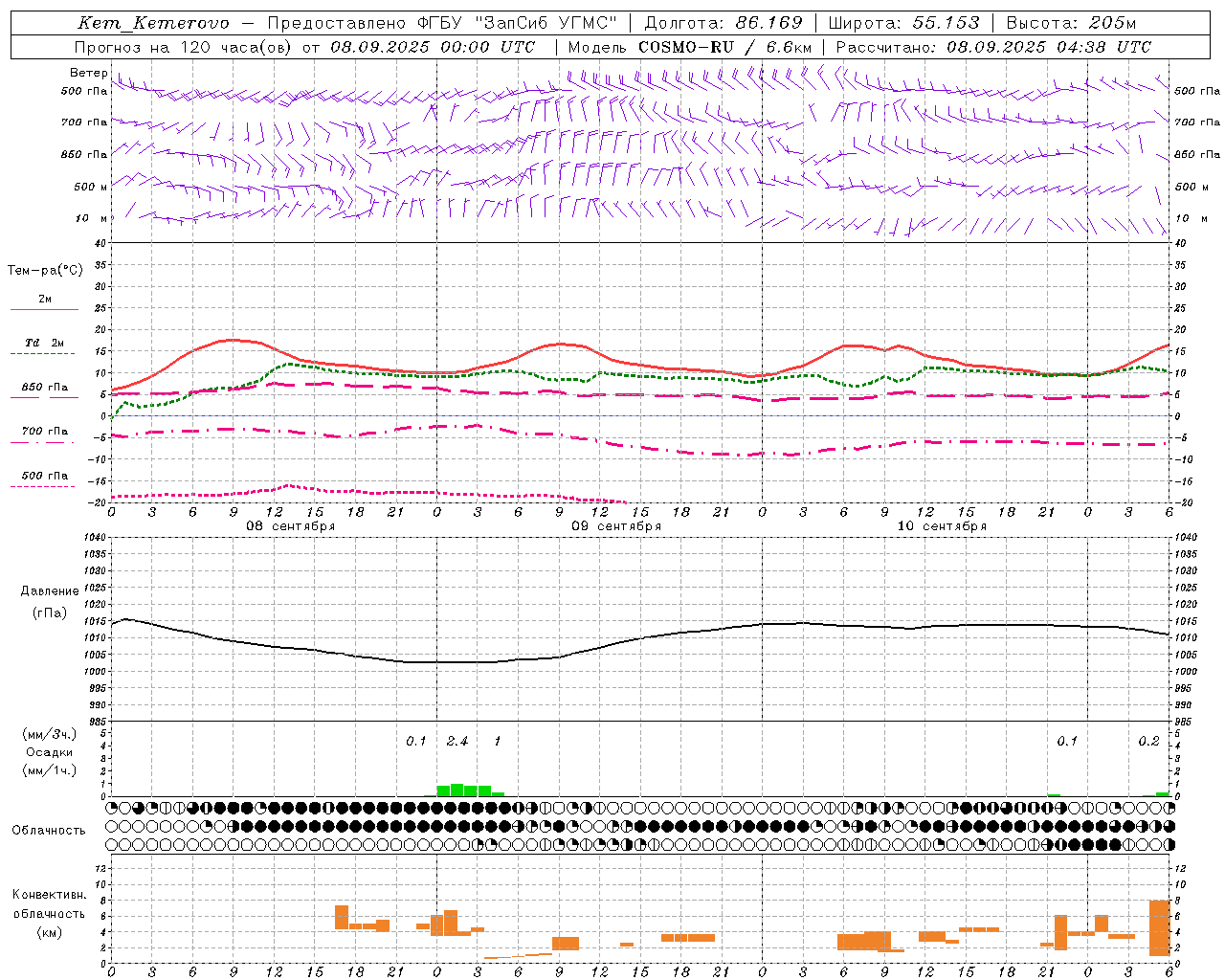This screenshot has width=1225, height=980.
Task: Click the 500 м wind level label on left
Action: (92, 188)
